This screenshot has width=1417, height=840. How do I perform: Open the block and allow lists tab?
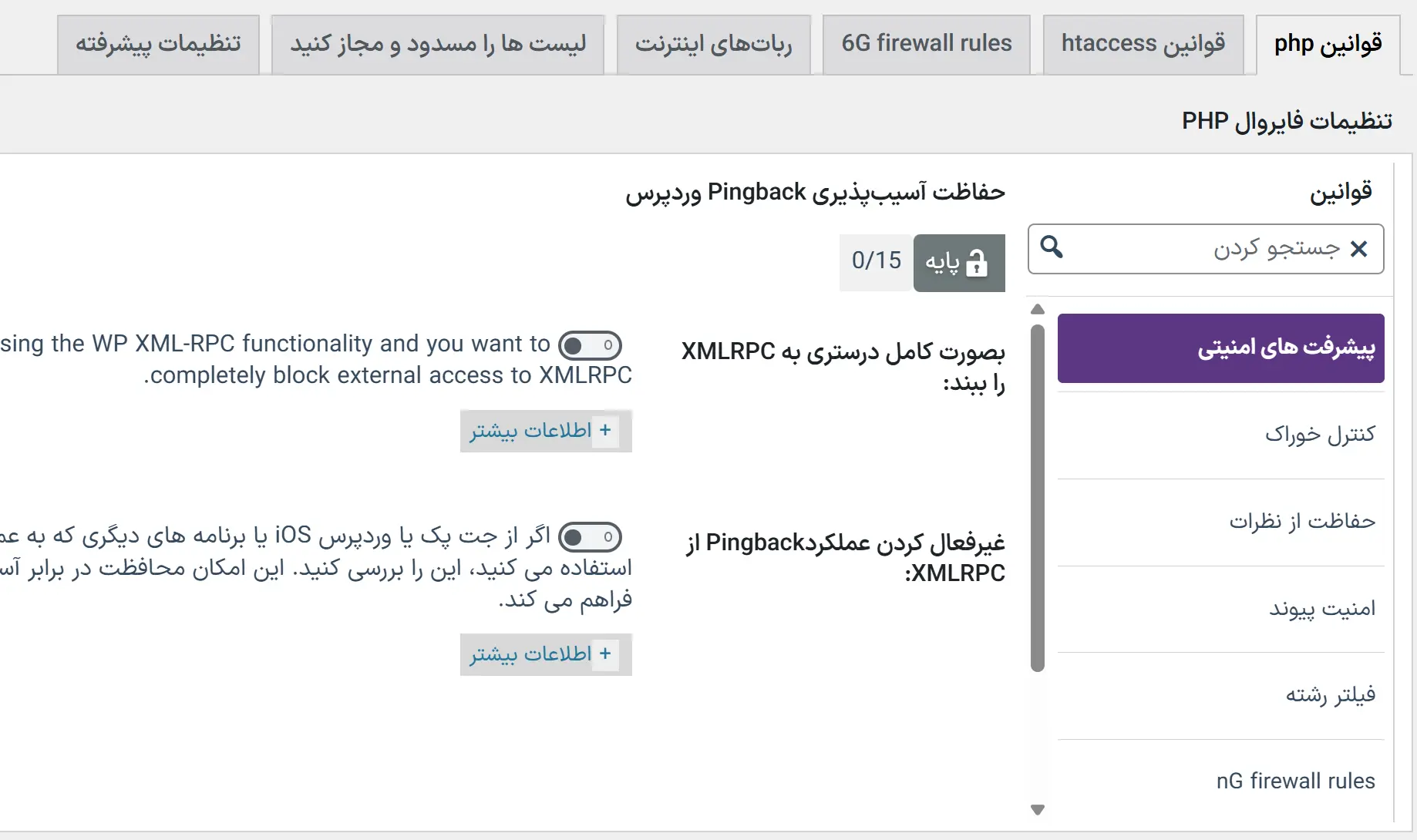(437, 44)
